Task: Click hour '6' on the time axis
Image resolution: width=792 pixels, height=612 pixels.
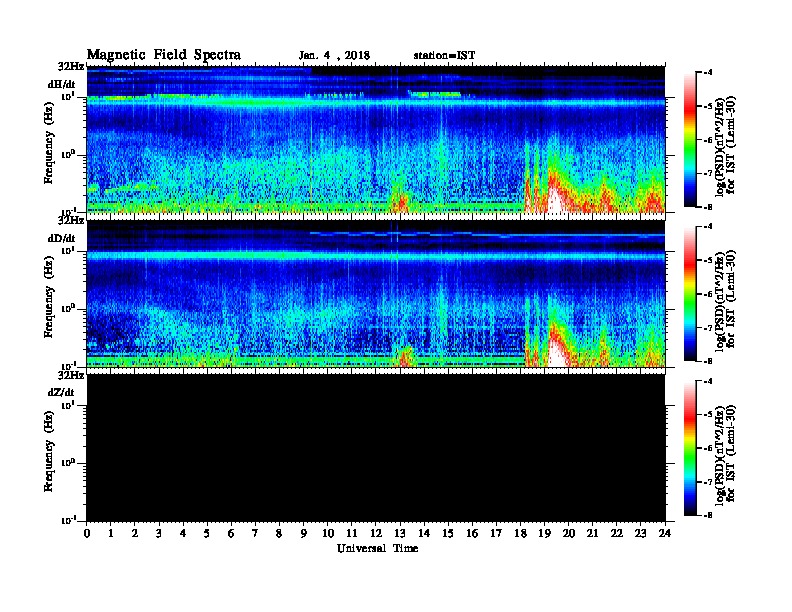Action: 231,534
